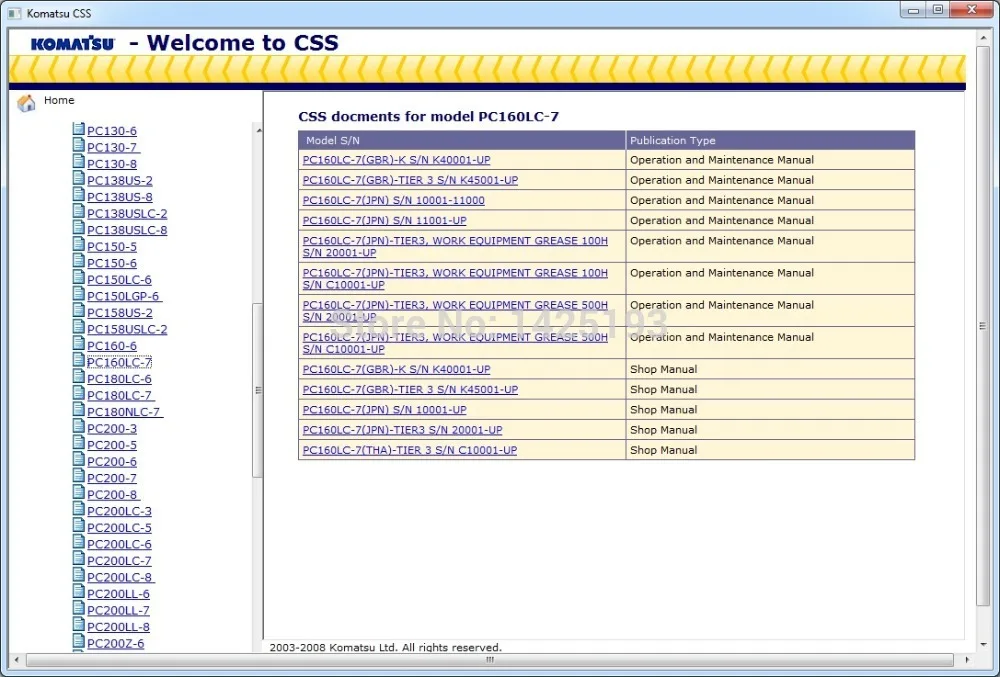1000x677 pixels.
Task: Open PC160LC-7(GBR)-K S/N K40001-UP Operation manual link
Action: tap(396, 160)
